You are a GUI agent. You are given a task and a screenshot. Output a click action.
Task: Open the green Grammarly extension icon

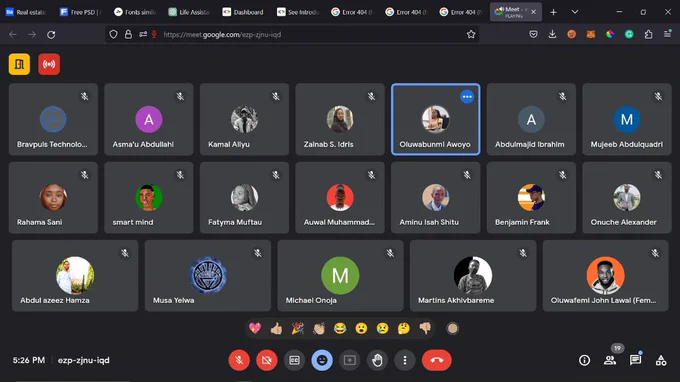[629, 34]
